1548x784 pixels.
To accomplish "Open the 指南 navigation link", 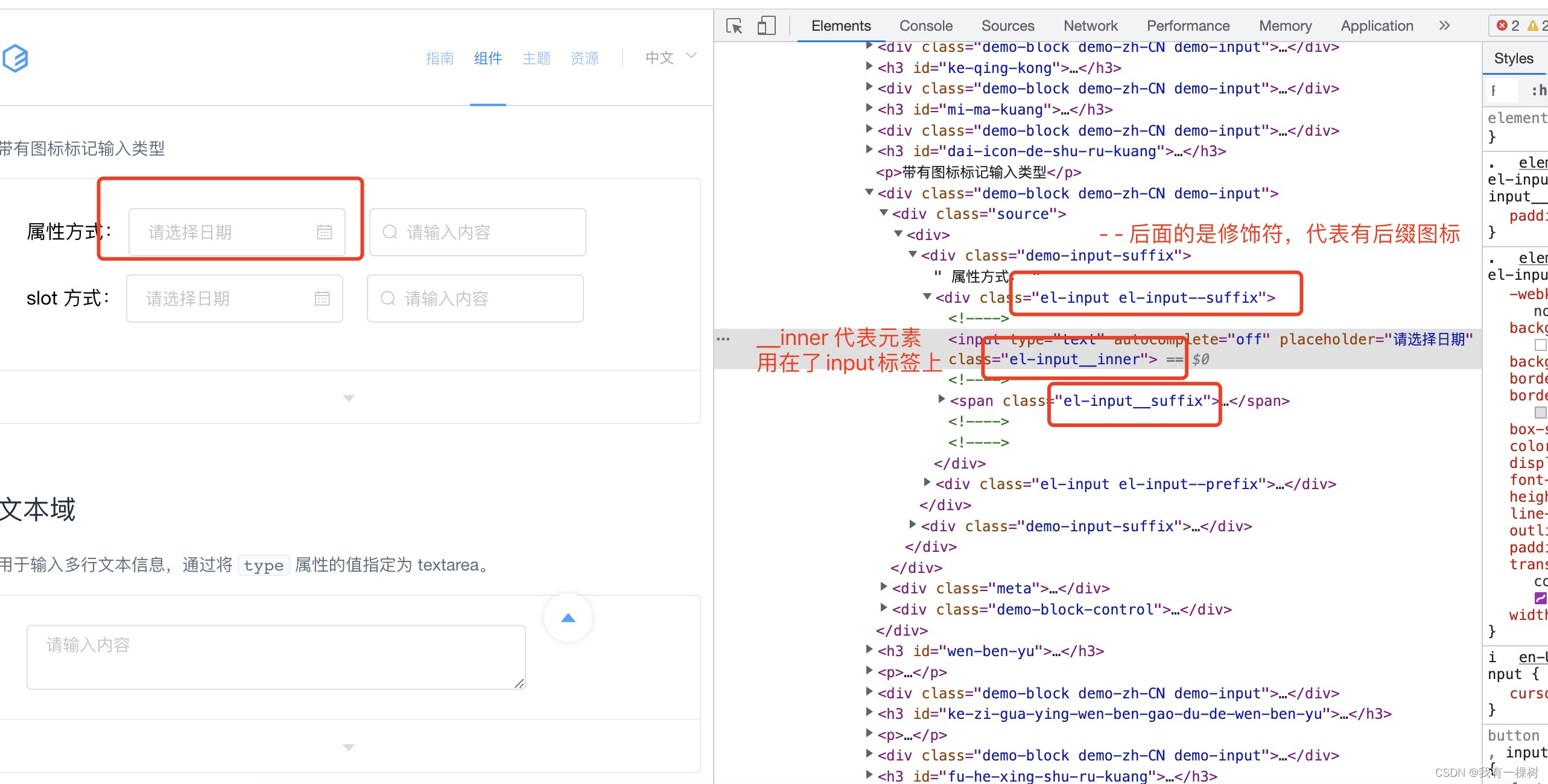I will click(x=440, y=58).
